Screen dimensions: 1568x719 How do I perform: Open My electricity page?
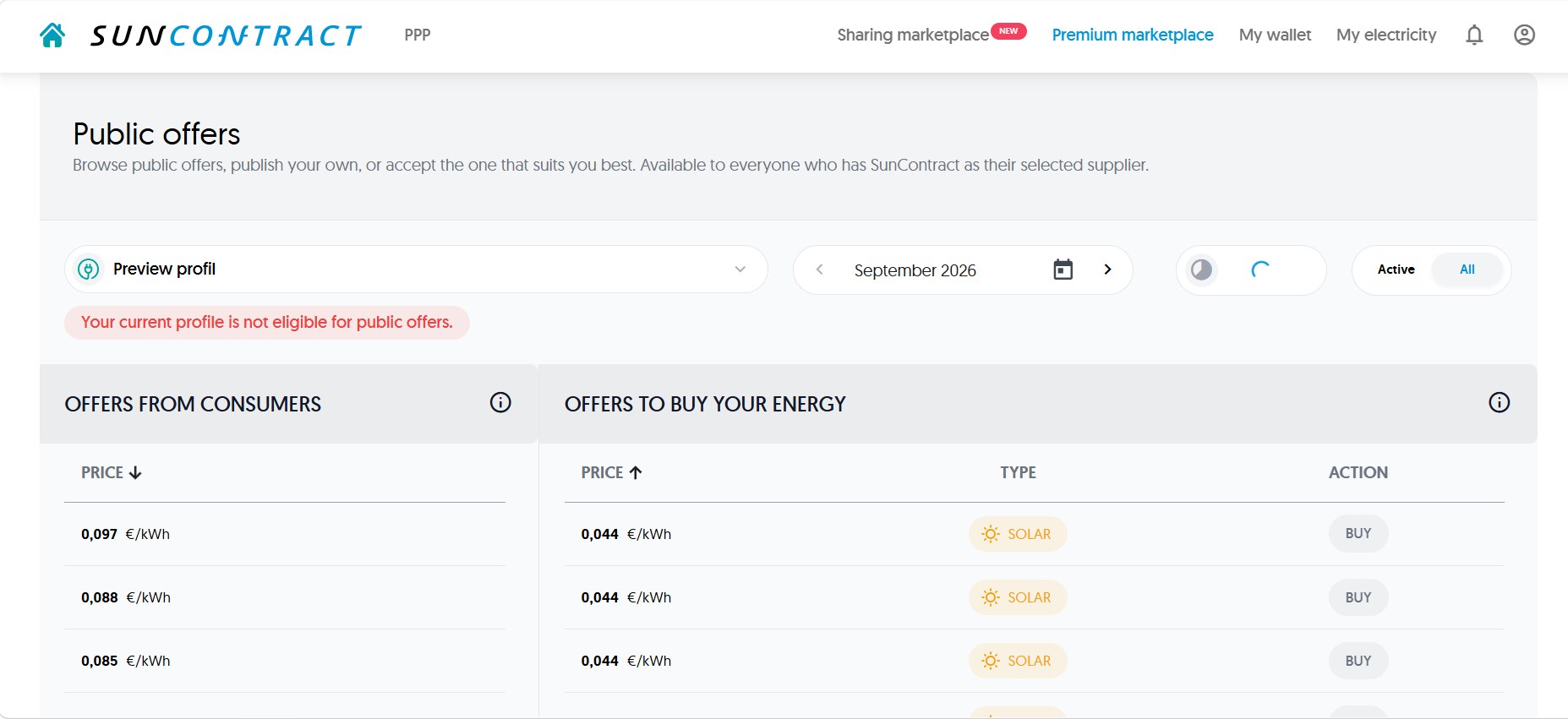[x=1386, y=35]
